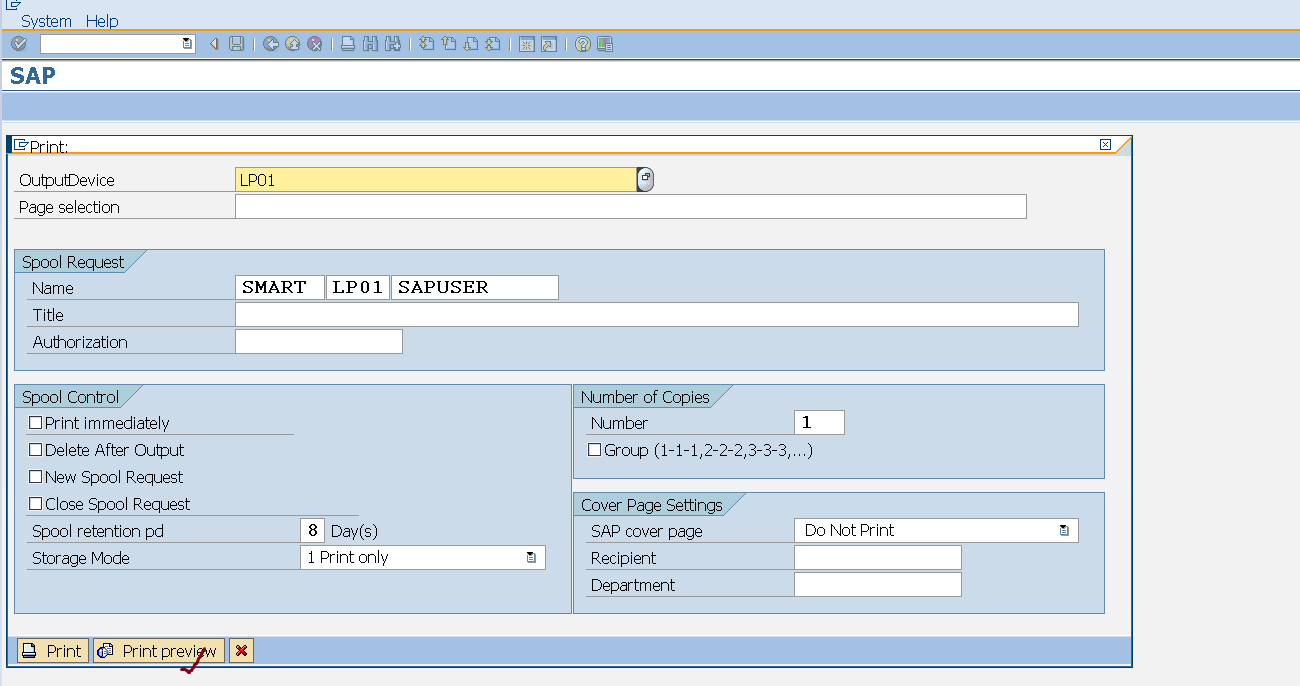Open Help with the question mark icon

coord(583,44)
